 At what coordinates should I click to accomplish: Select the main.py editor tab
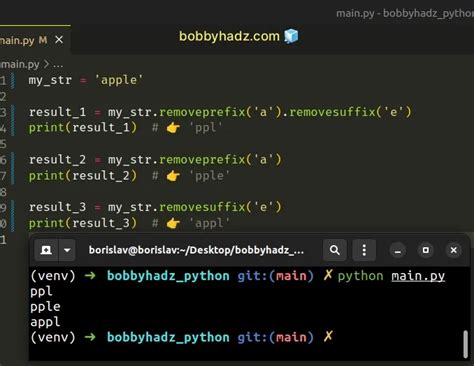[x=35, y=40]
